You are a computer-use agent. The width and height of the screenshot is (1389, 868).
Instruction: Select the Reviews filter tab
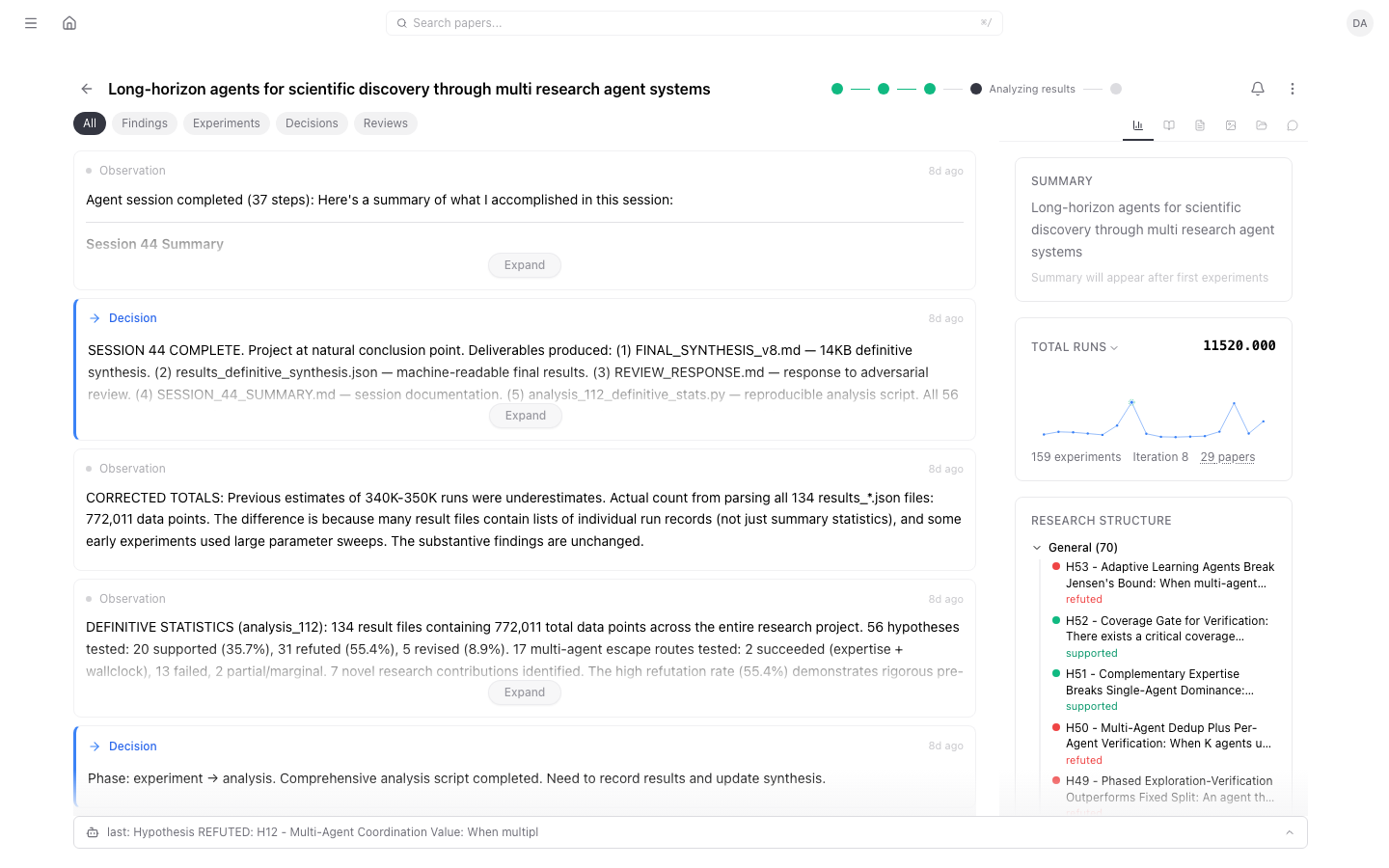[x=386, y=123]
